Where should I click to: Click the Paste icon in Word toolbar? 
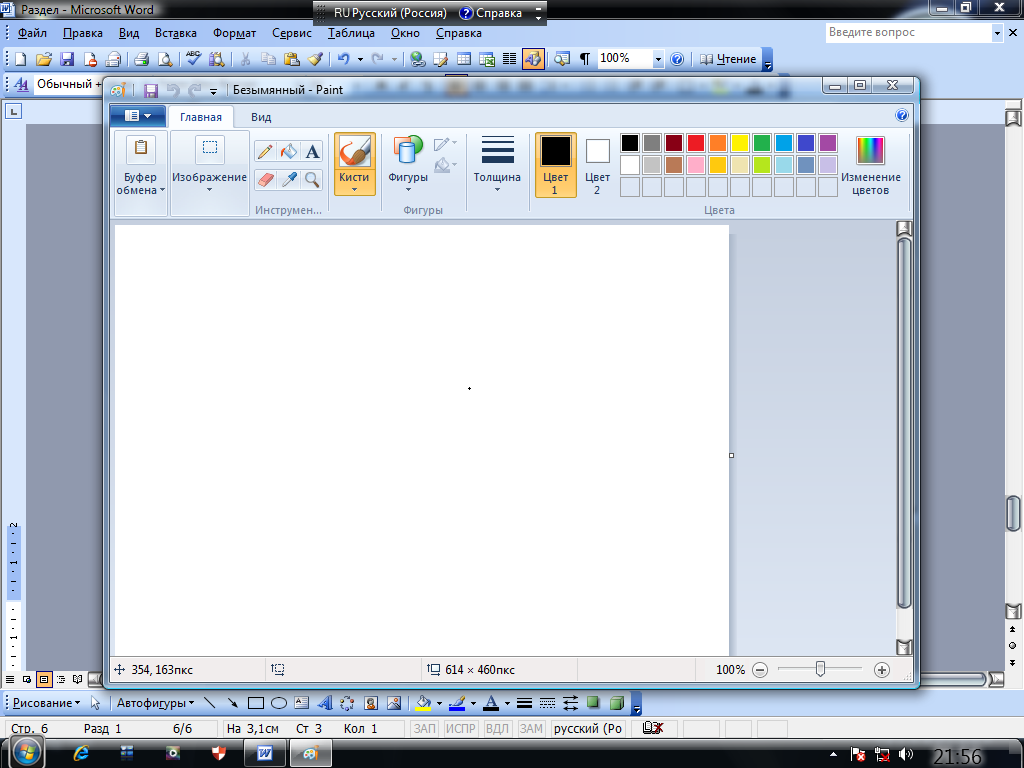click(291, 59)
